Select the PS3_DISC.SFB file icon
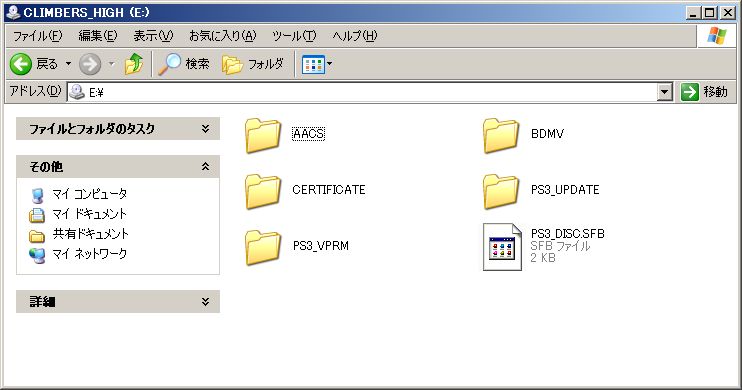 [x=502, y=247]
